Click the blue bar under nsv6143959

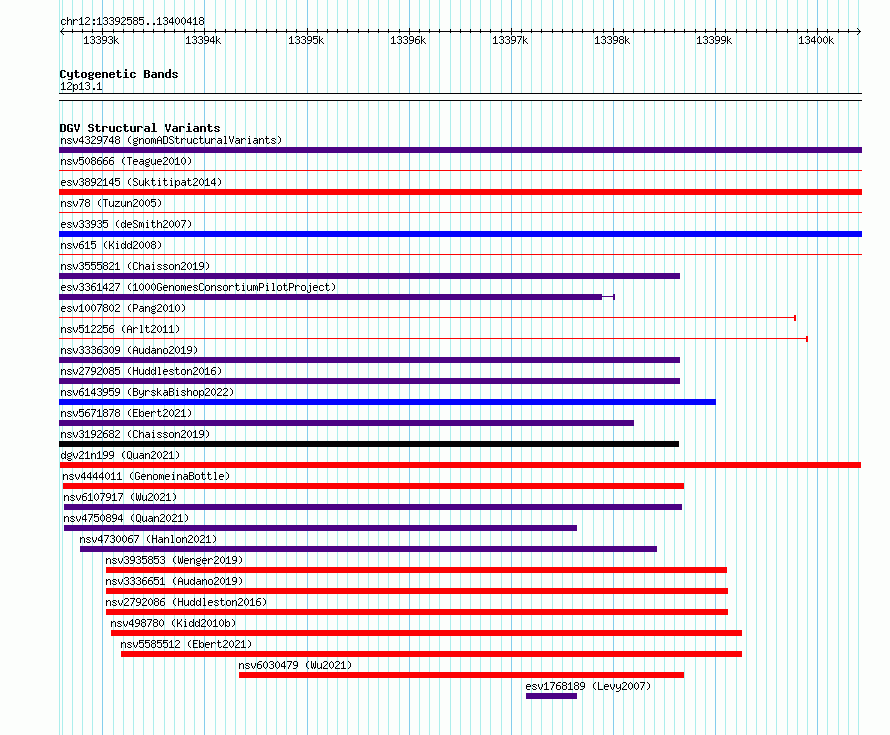click(387, 402)
